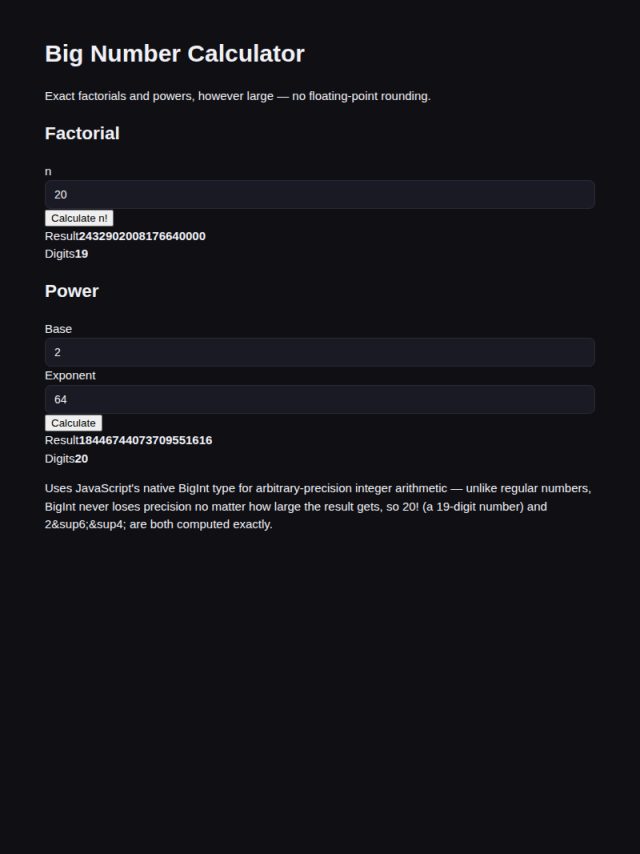The height and width of the screenshot is (854, 640).
Task: Click the Exponent field label
Action: 70,375
